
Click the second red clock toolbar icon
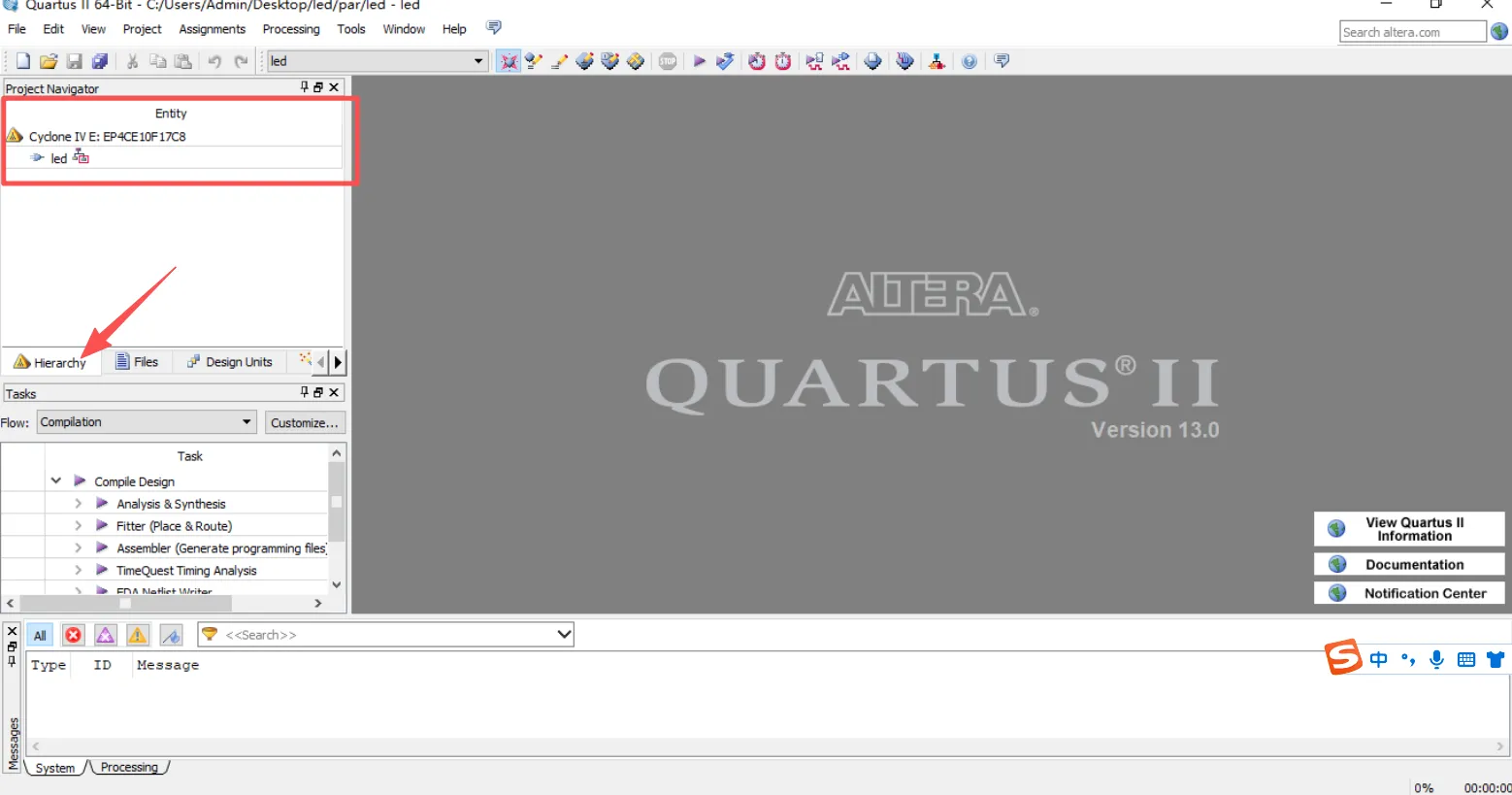(x=782, y=61)
